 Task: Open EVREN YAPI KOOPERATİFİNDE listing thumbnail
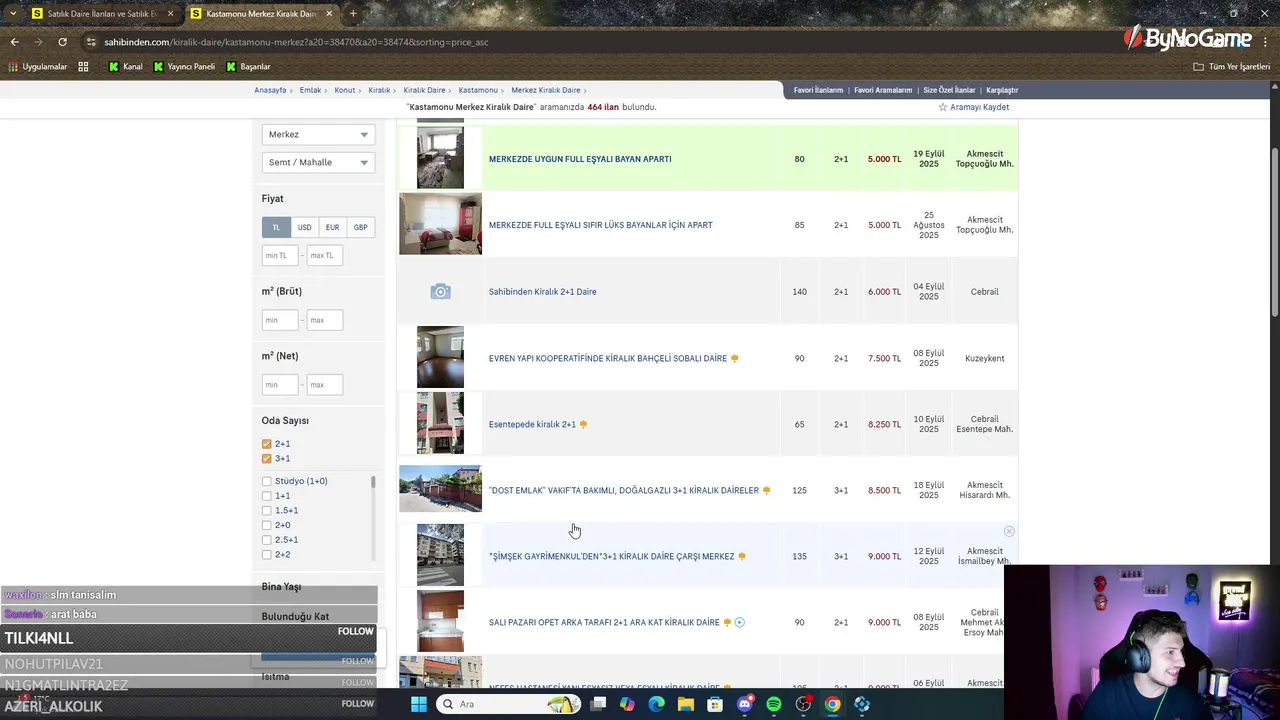click(x=440, y=357)
